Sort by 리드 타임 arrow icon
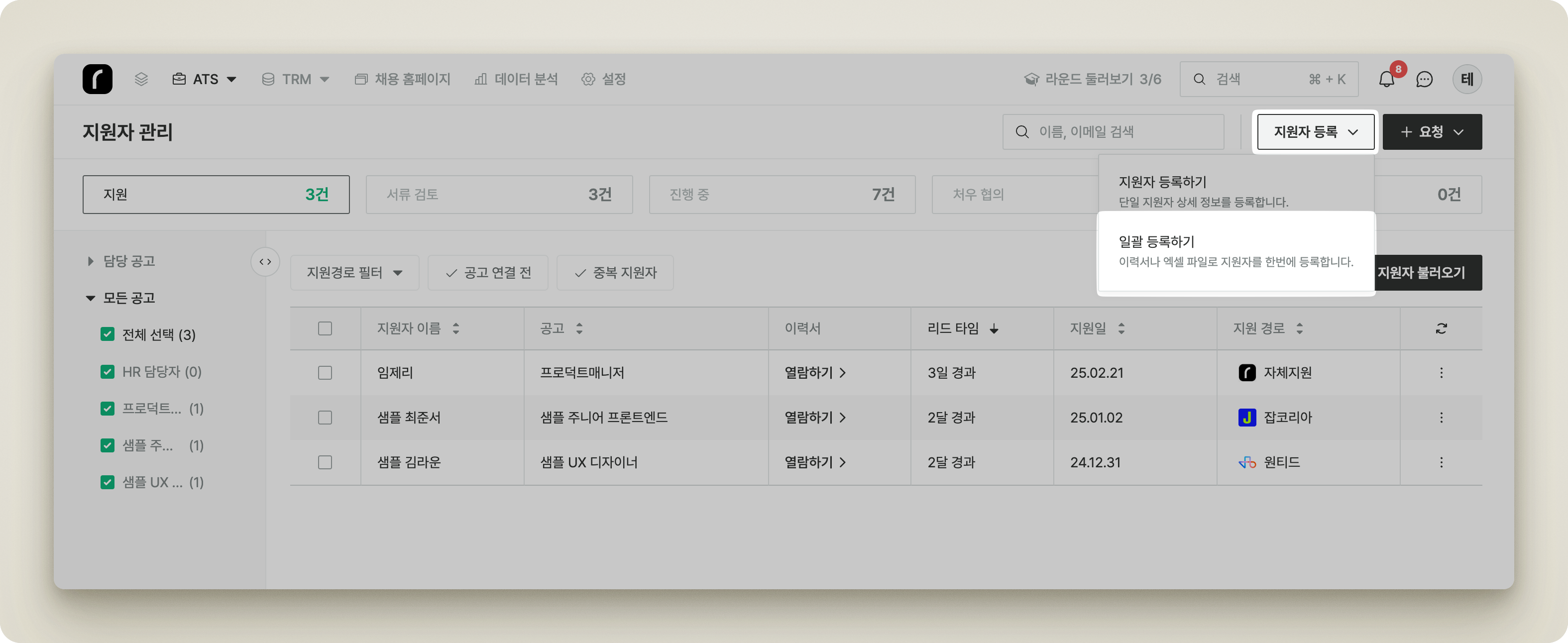The width and height of the screenshot is (1568, 643). (x=994, y=329)
